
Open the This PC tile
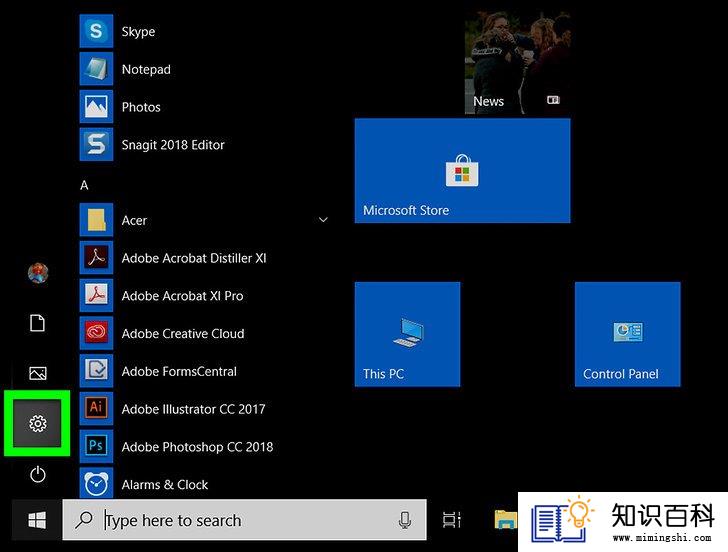(408, 334)
